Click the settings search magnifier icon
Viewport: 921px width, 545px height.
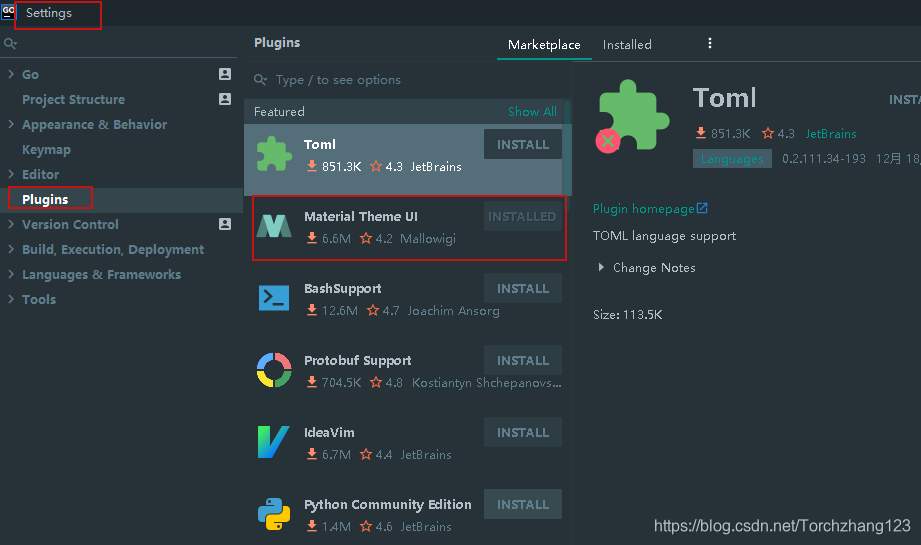pos(10,43)
